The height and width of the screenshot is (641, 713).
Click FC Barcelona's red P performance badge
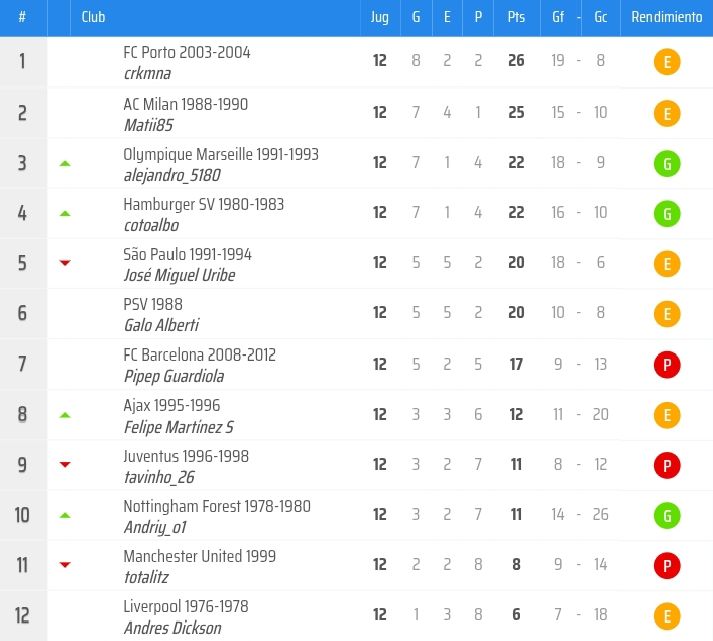point(667,365)
